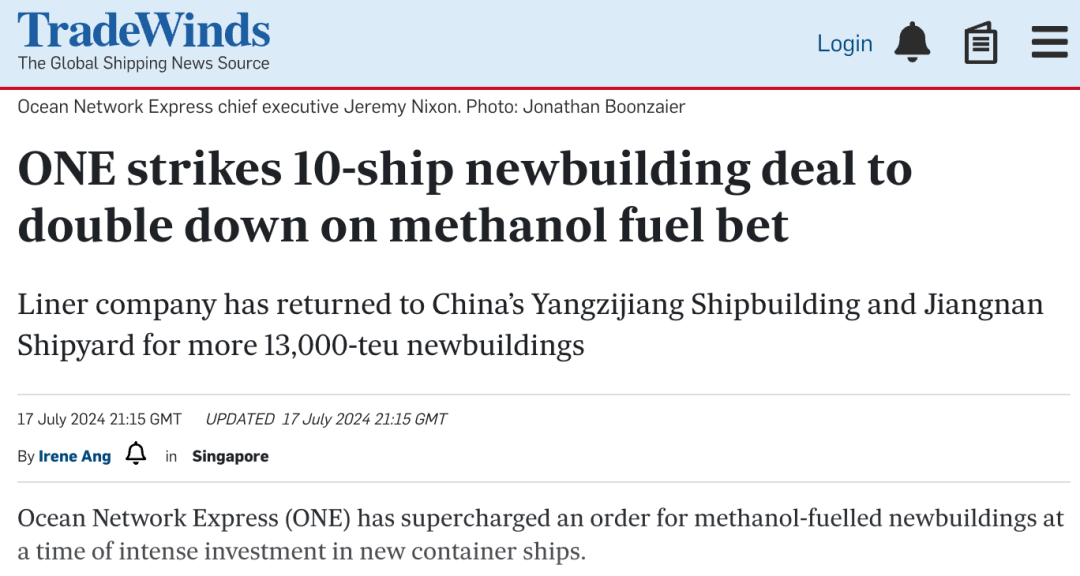Click the Login link
This screenshot has height=576, width=1080.
pyautogui.click(x=844, y=43)
